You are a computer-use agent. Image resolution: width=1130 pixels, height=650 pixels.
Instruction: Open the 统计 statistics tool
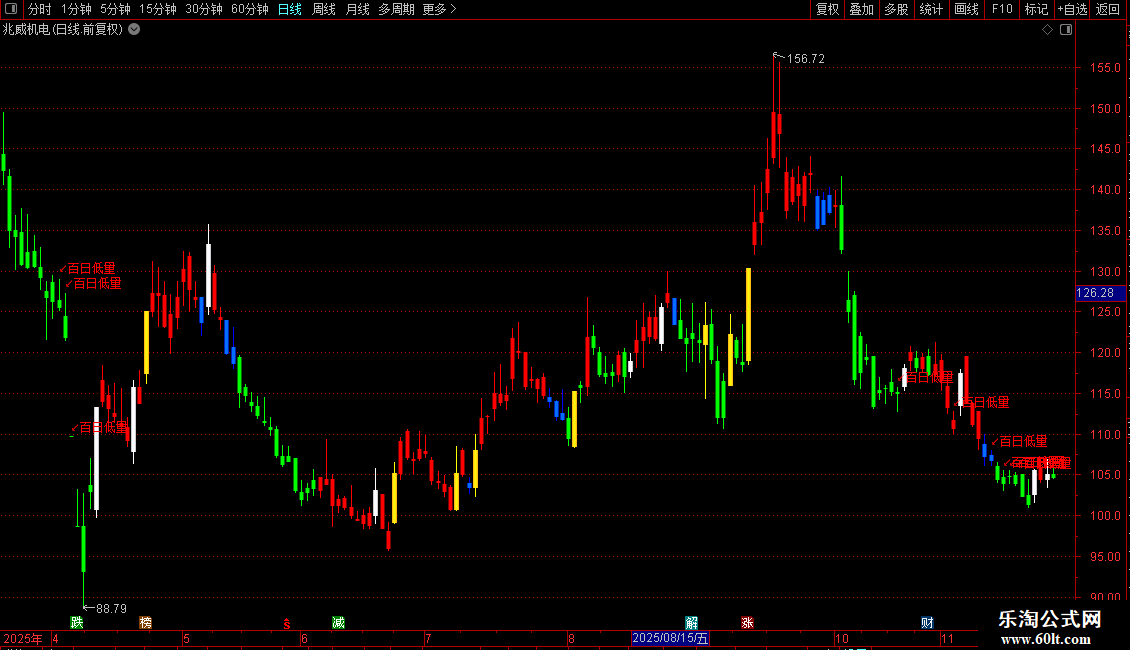pyautogui.click(x=931, y=9)
